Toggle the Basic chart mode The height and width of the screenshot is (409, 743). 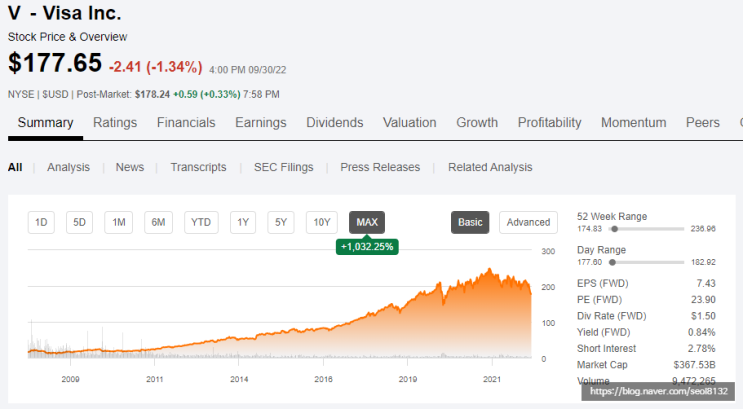point(470,222)
